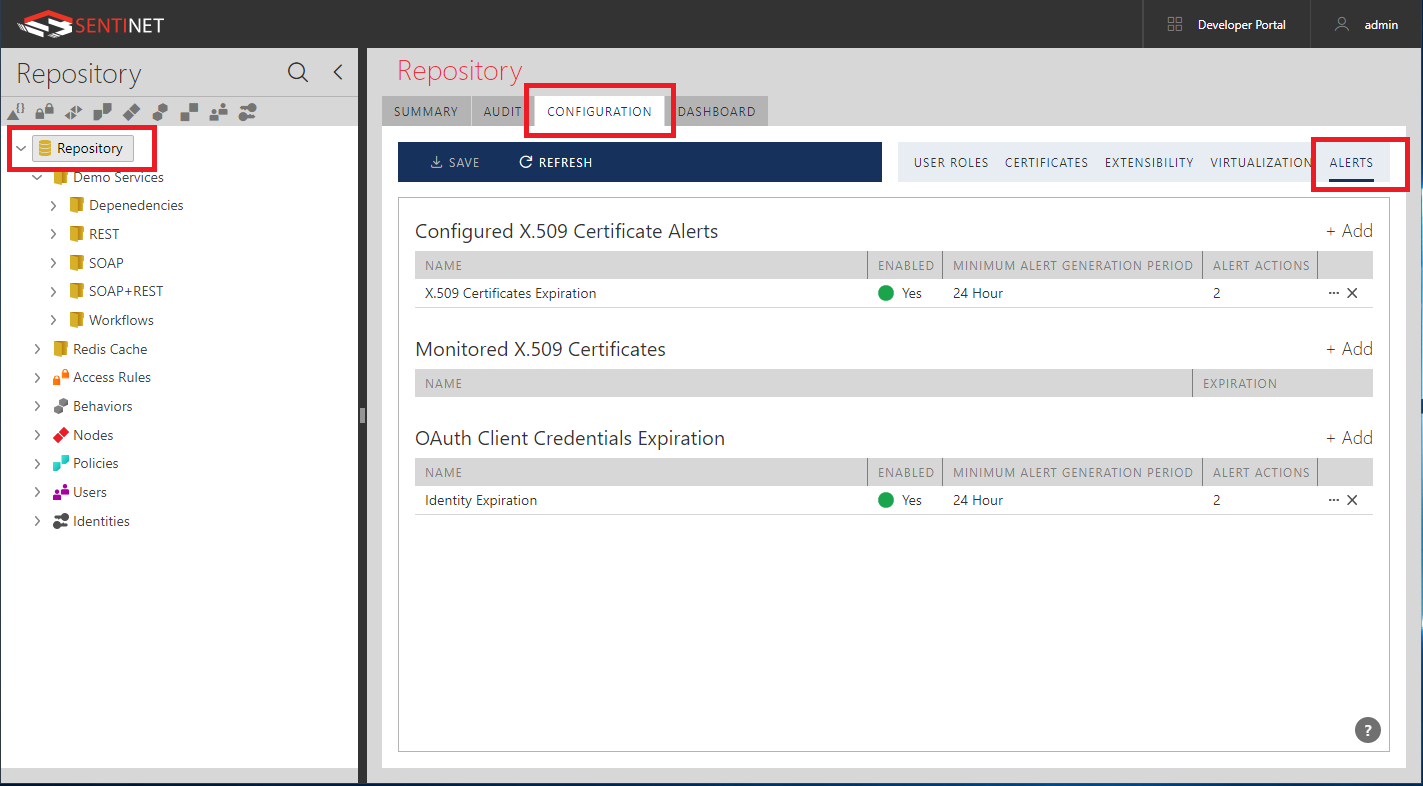Viewport: 1423px width, 786px height.
Task: Expand the SOAP folder chevron
Action: (53, 263)
